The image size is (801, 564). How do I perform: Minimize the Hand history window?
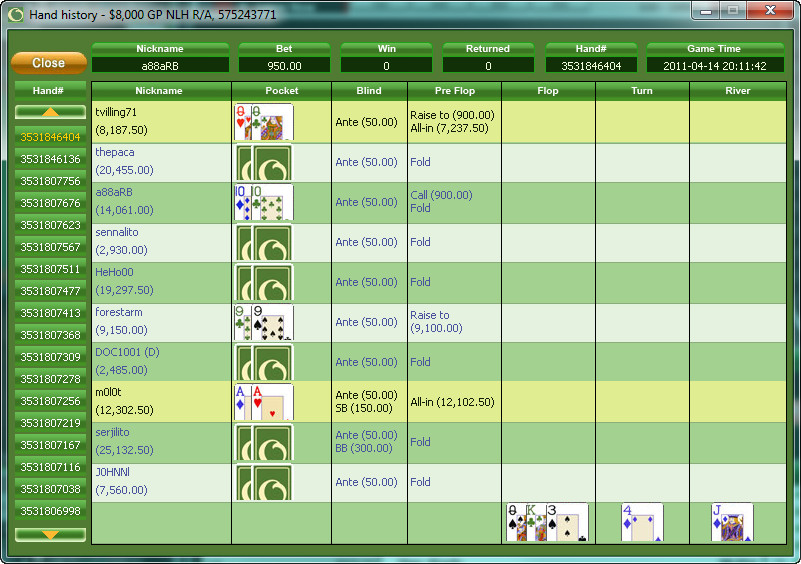[x=706, y=10]
